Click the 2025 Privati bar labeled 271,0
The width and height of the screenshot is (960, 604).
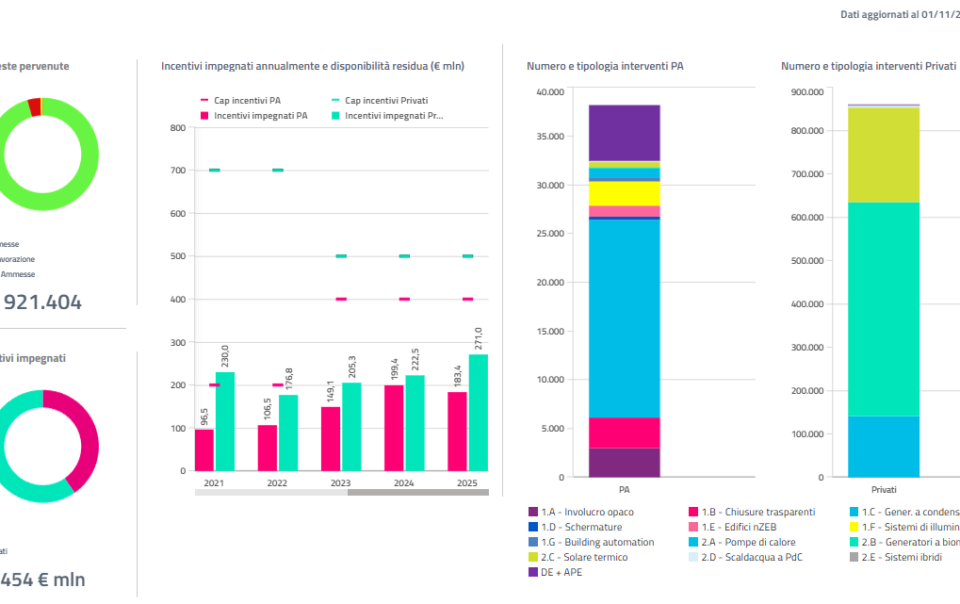point(478,412)
